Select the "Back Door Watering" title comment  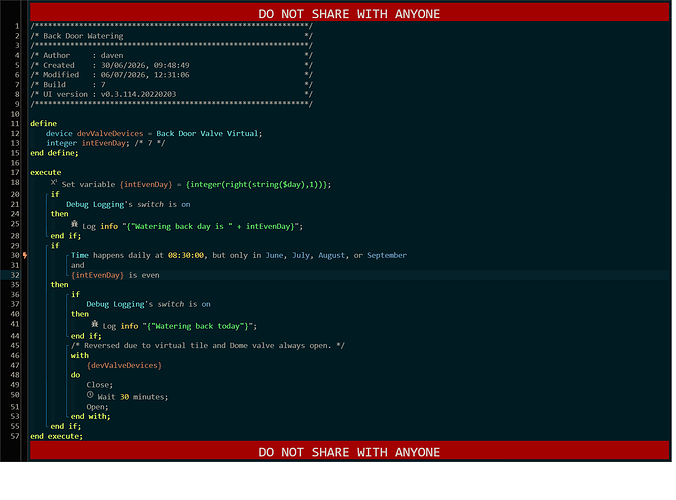click(x=83, y=36)
